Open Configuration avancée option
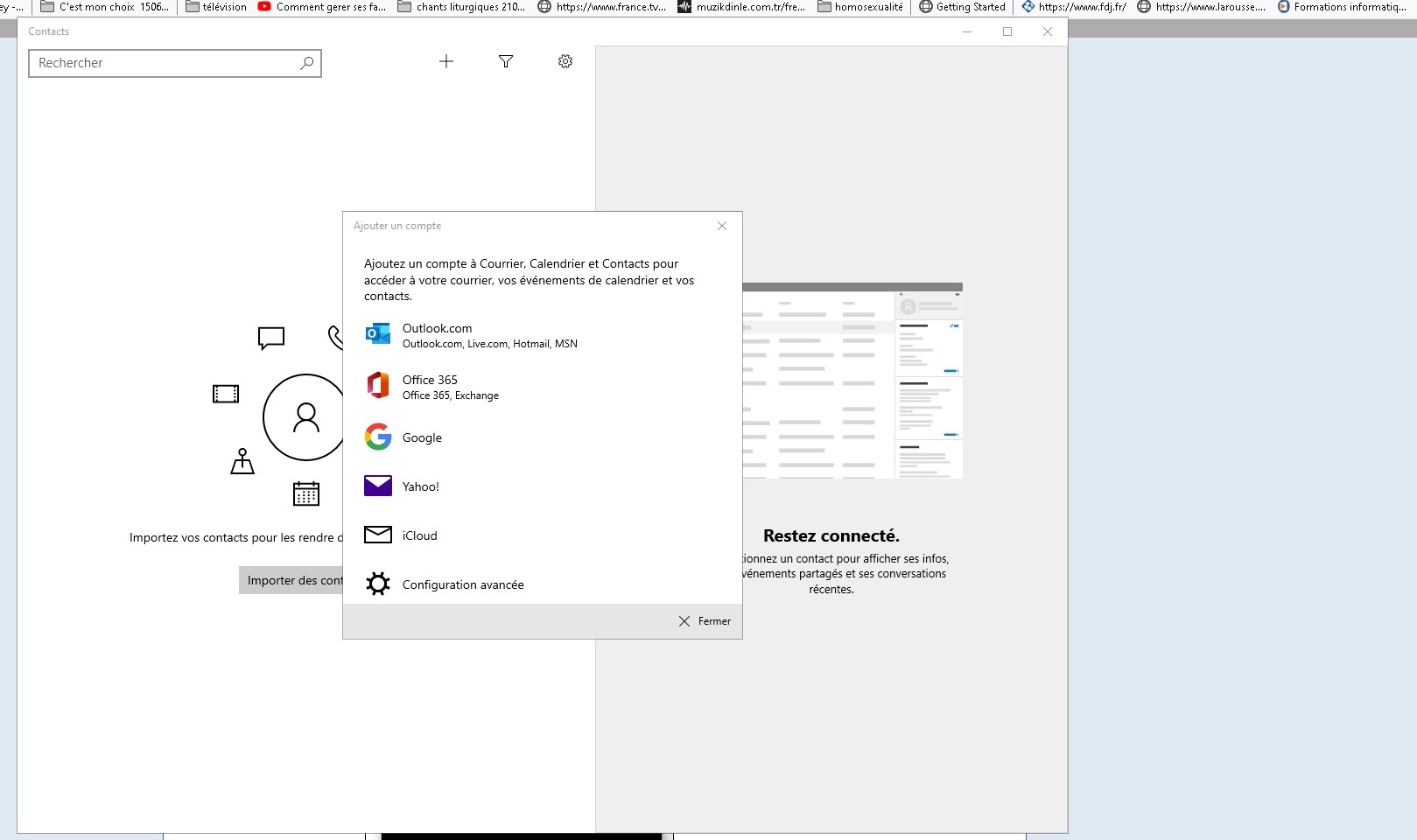This screenshot has width=1417, height=840. coord(543,584)
